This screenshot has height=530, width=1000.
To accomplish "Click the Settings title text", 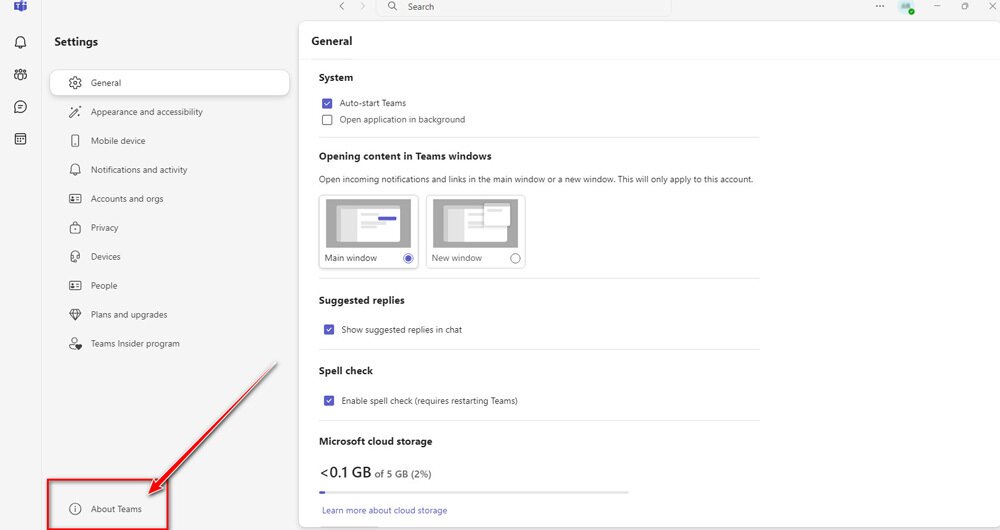I will (76, 42).
